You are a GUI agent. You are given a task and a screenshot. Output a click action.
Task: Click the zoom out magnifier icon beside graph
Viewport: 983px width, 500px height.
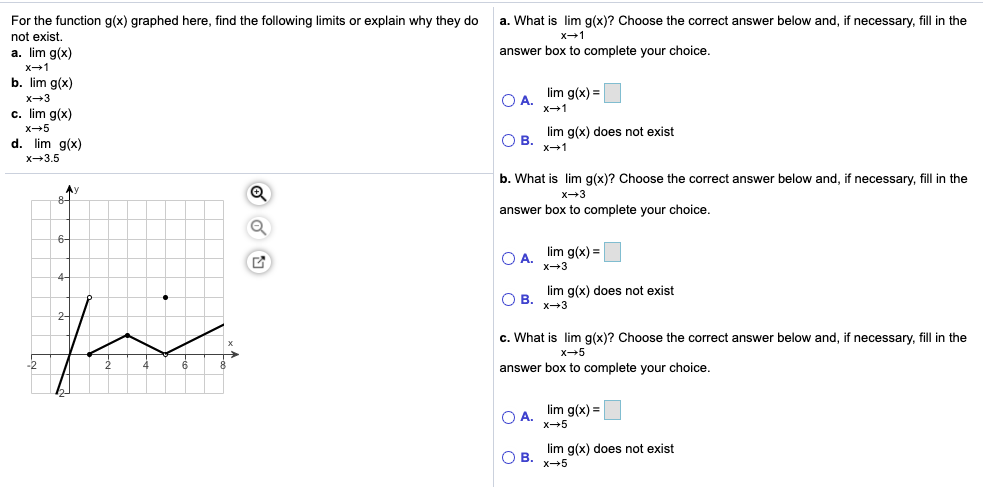click(257, 228)
